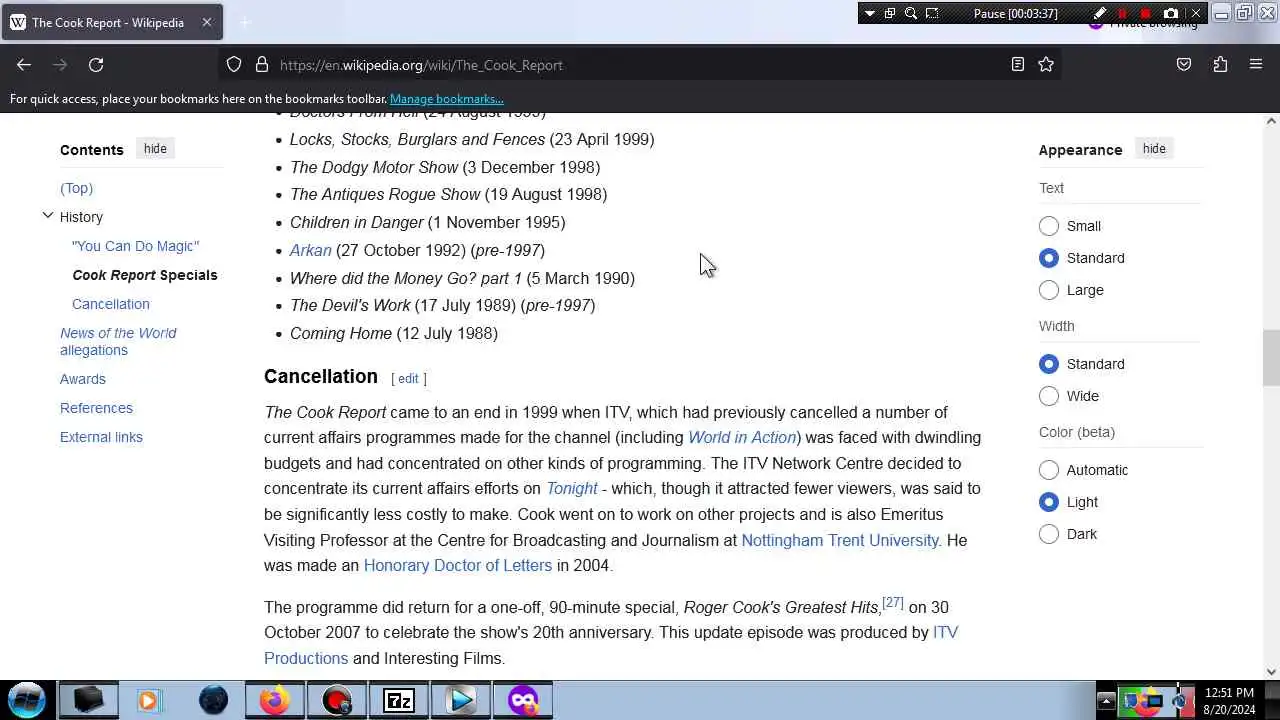Take a snapshot with the camera icon
The image size is (1280, 720).
1170,13
